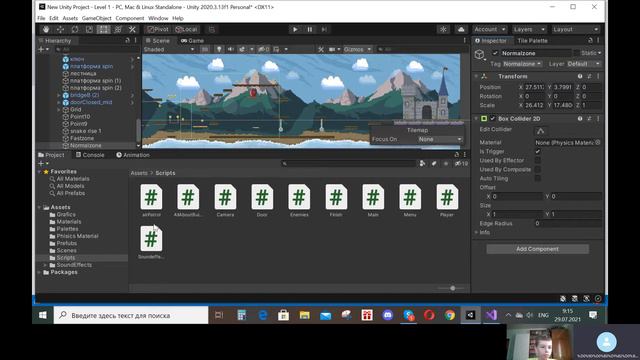Click the Add Component button
640x360 pixels.
[x=537, y=249]
